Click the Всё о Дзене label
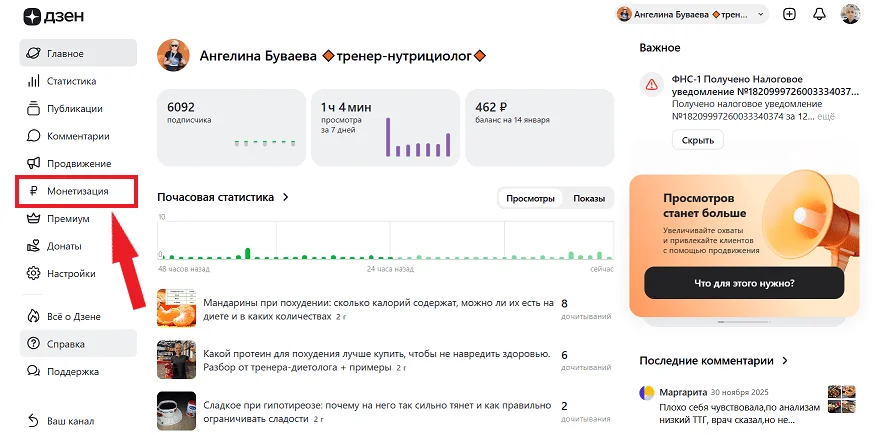 coord(74,316)
